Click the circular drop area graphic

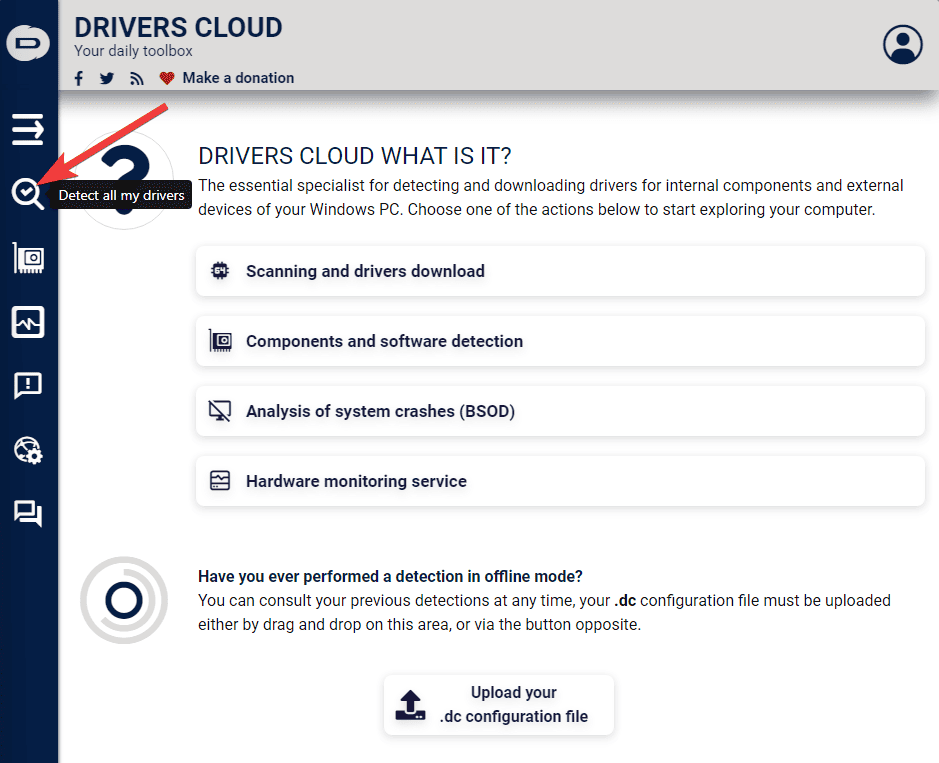124,600
